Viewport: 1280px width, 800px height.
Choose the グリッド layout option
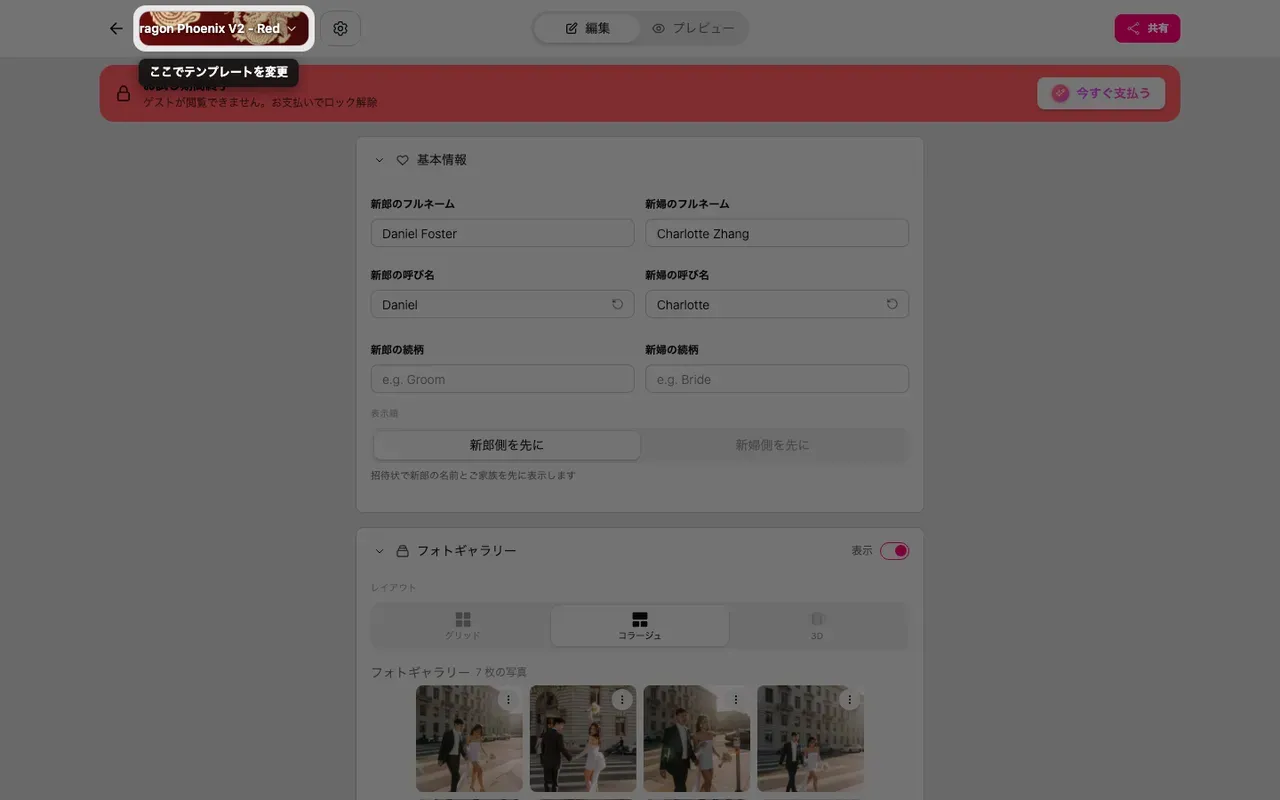coord(462,626)
